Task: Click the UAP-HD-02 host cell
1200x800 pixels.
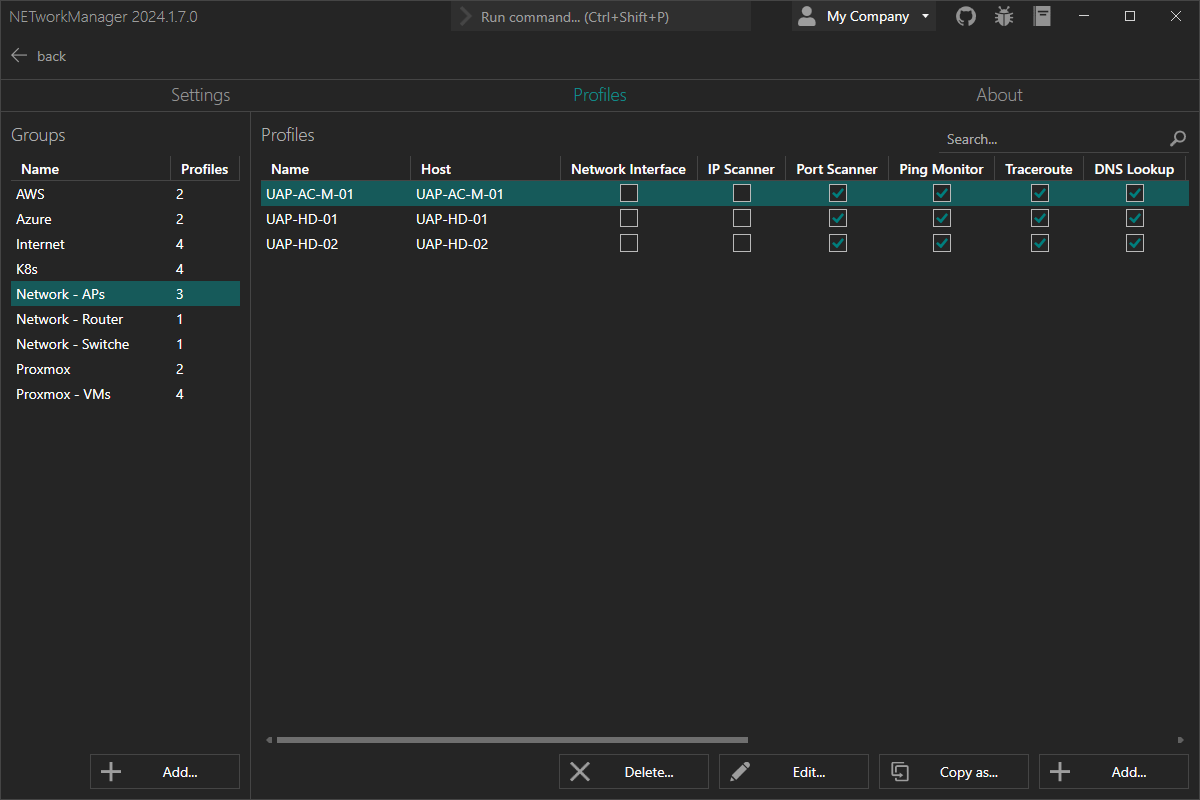Action: click(485, 244)
